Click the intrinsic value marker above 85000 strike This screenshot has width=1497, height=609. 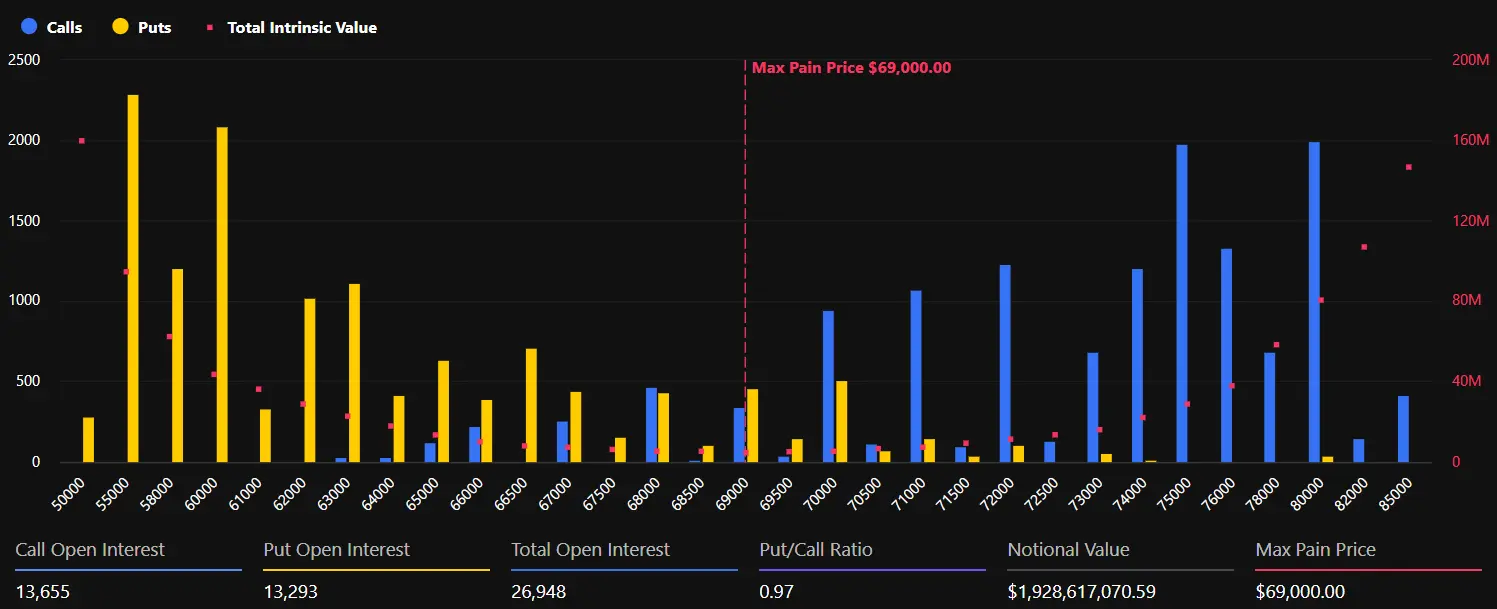(x=1409, y=167)
